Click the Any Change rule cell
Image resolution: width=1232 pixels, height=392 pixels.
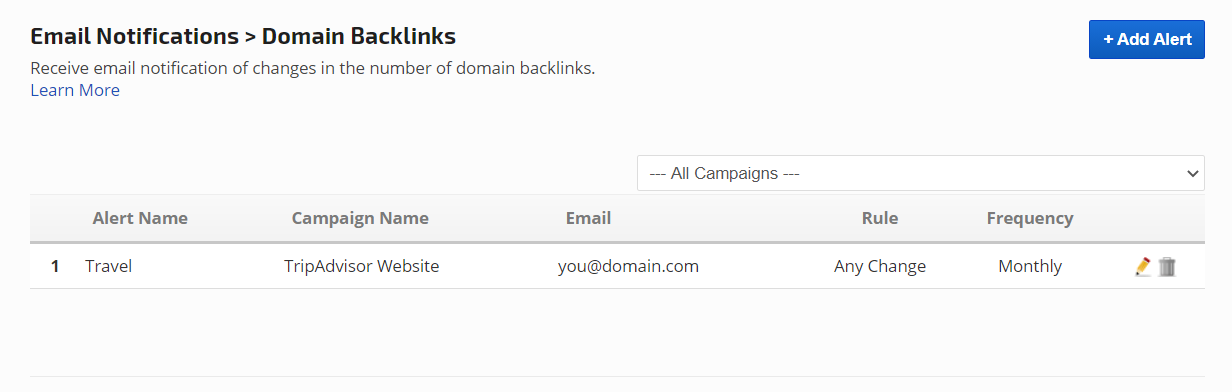coord(880,267)
